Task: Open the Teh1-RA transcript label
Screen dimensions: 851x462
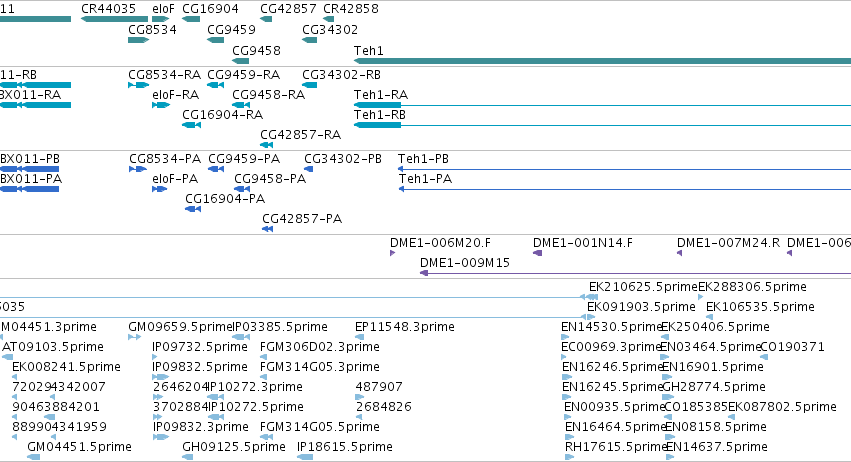Action: tap(381, 94)
